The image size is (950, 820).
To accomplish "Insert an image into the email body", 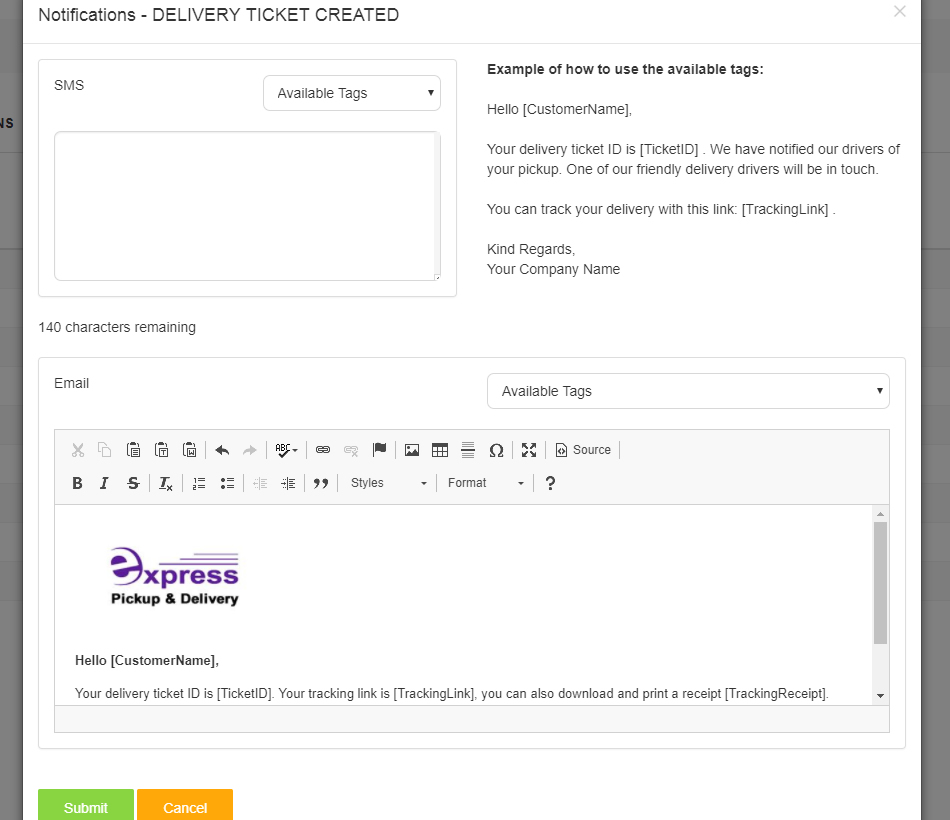I will tap(412, 450).
